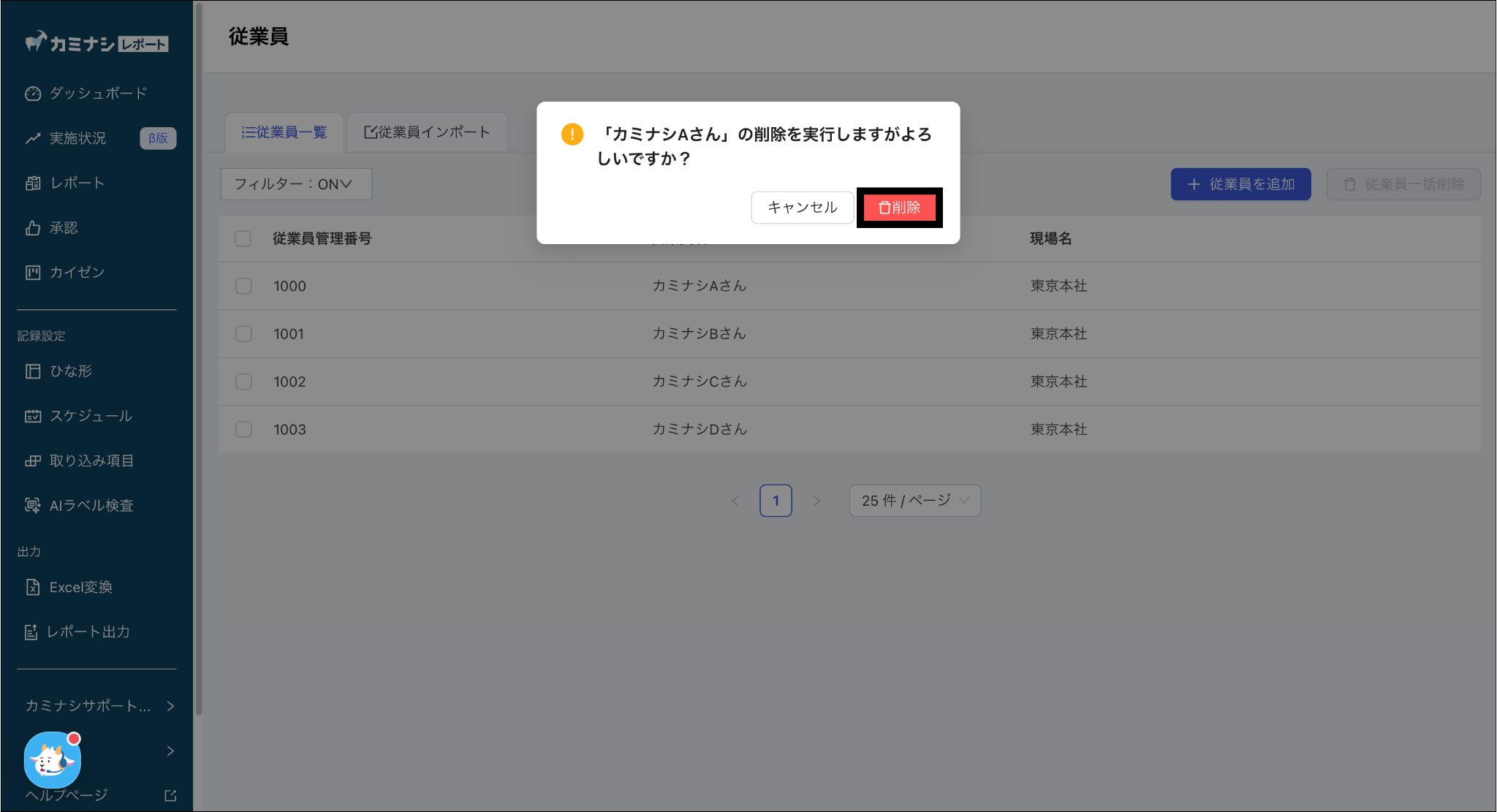1497x812 pixels.
Task: Open the 承認 thumbs-up icon
Action: [33, 228]
